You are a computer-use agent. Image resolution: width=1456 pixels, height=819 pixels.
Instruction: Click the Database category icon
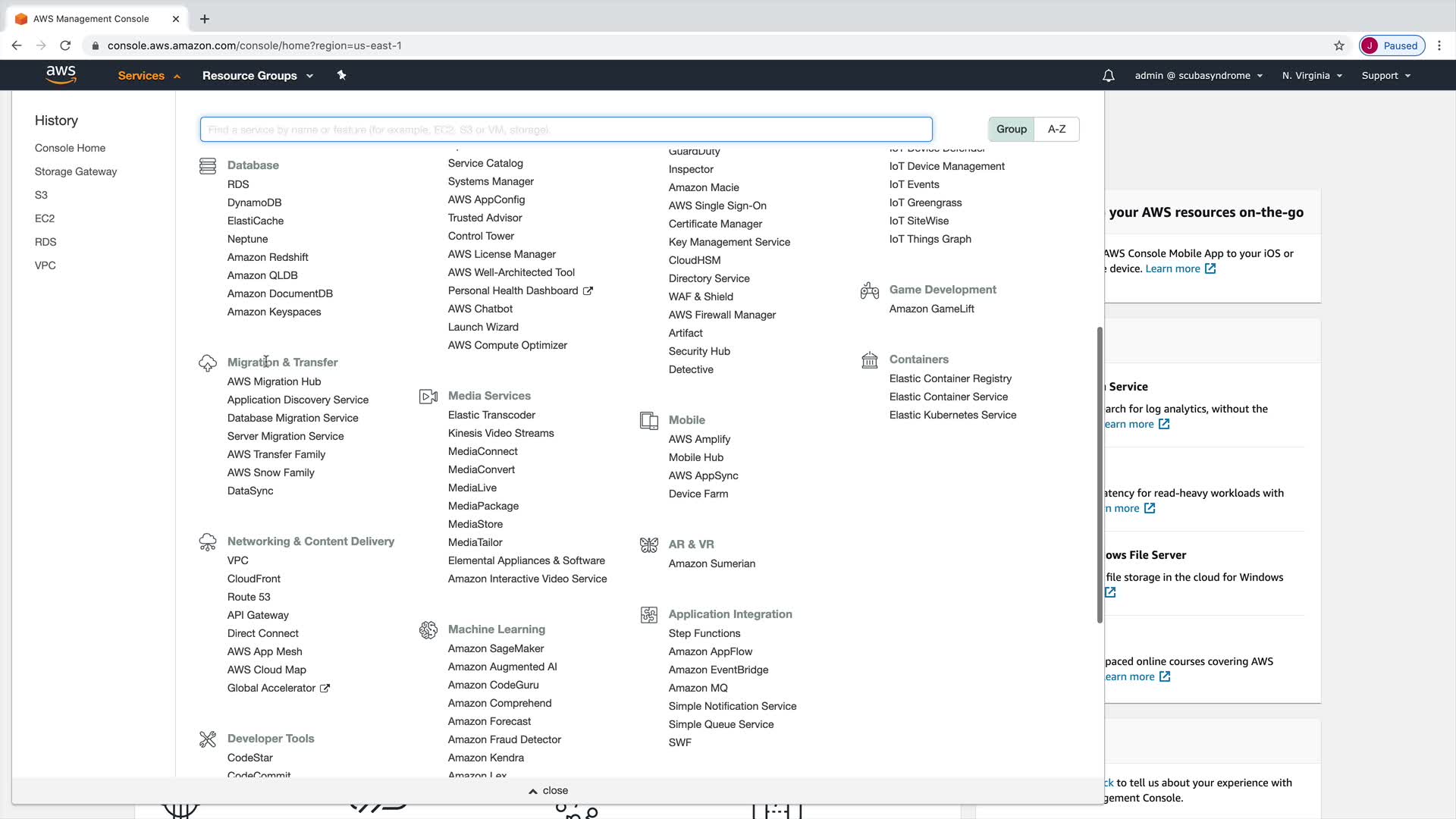click(x=207, y=165)
